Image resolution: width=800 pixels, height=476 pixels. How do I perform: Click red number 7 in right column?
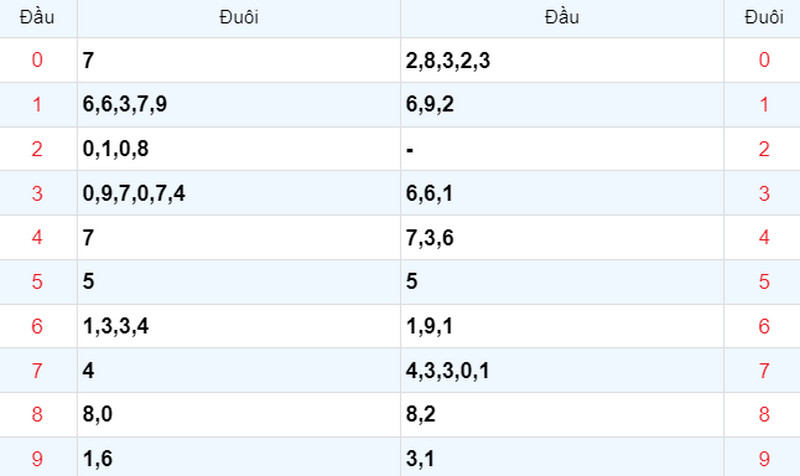coord(764,370)
